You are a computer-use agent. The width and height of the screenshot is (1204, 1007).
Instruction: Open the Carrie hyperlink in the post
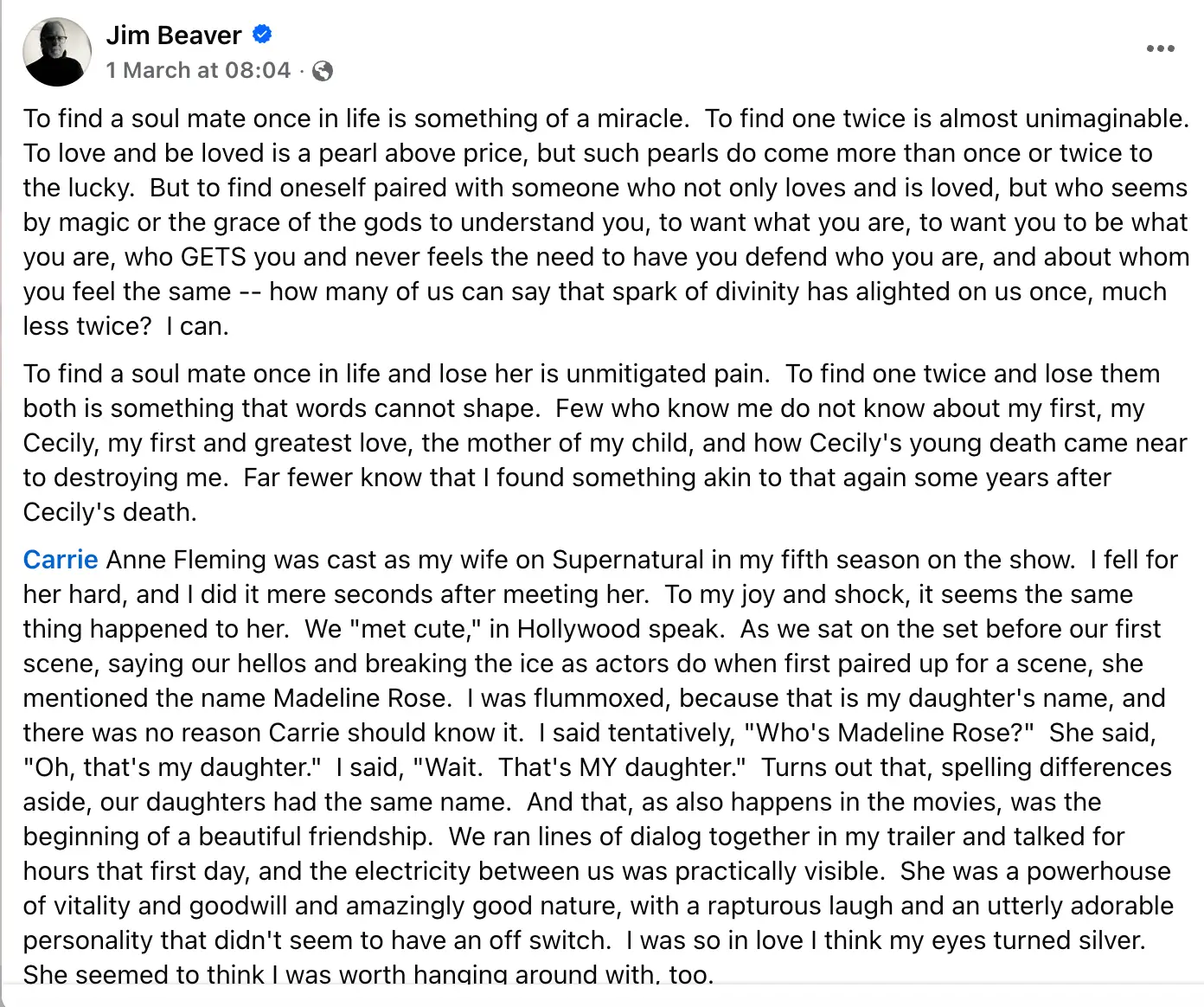point(59,560)
